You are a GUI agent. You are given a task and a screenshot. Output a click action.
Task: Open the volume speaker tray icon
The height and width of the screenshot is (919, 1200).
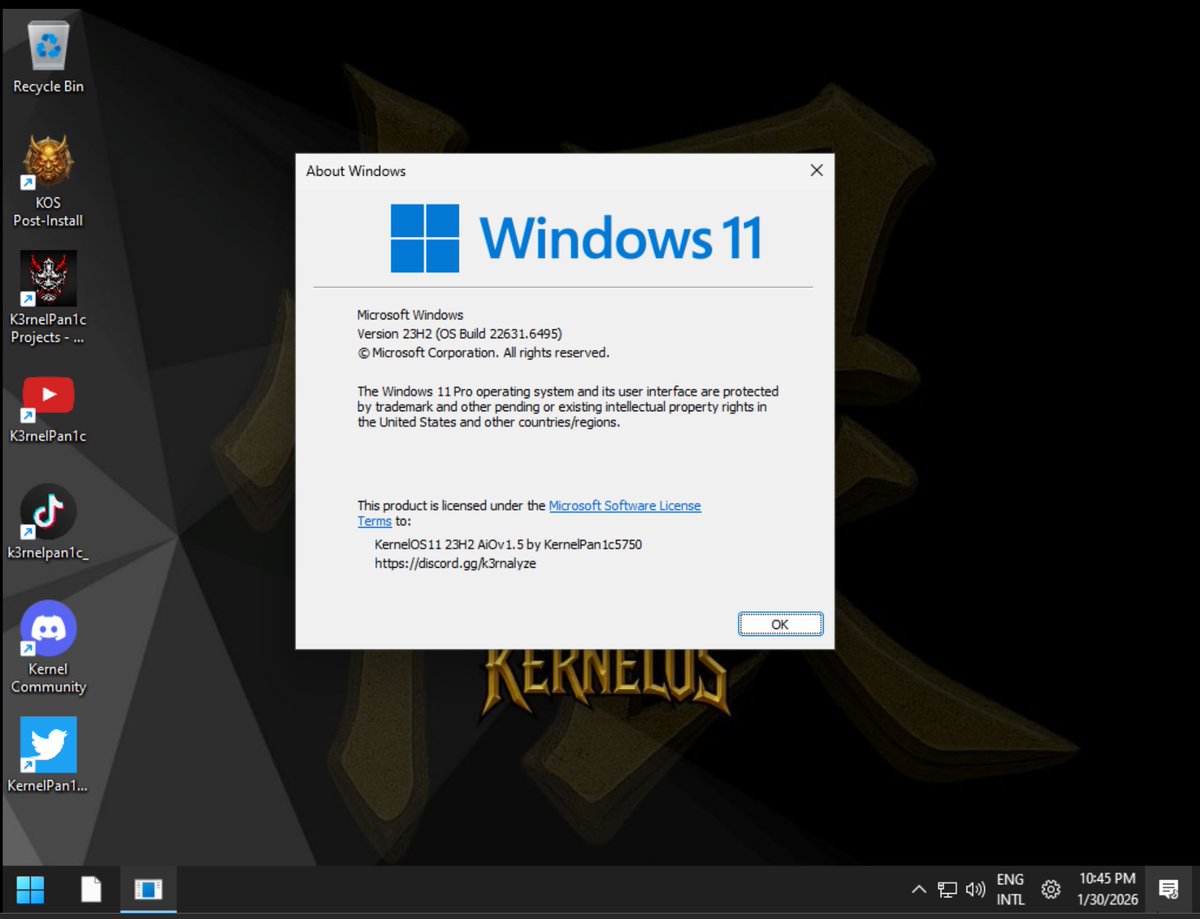tap(975, 889)
